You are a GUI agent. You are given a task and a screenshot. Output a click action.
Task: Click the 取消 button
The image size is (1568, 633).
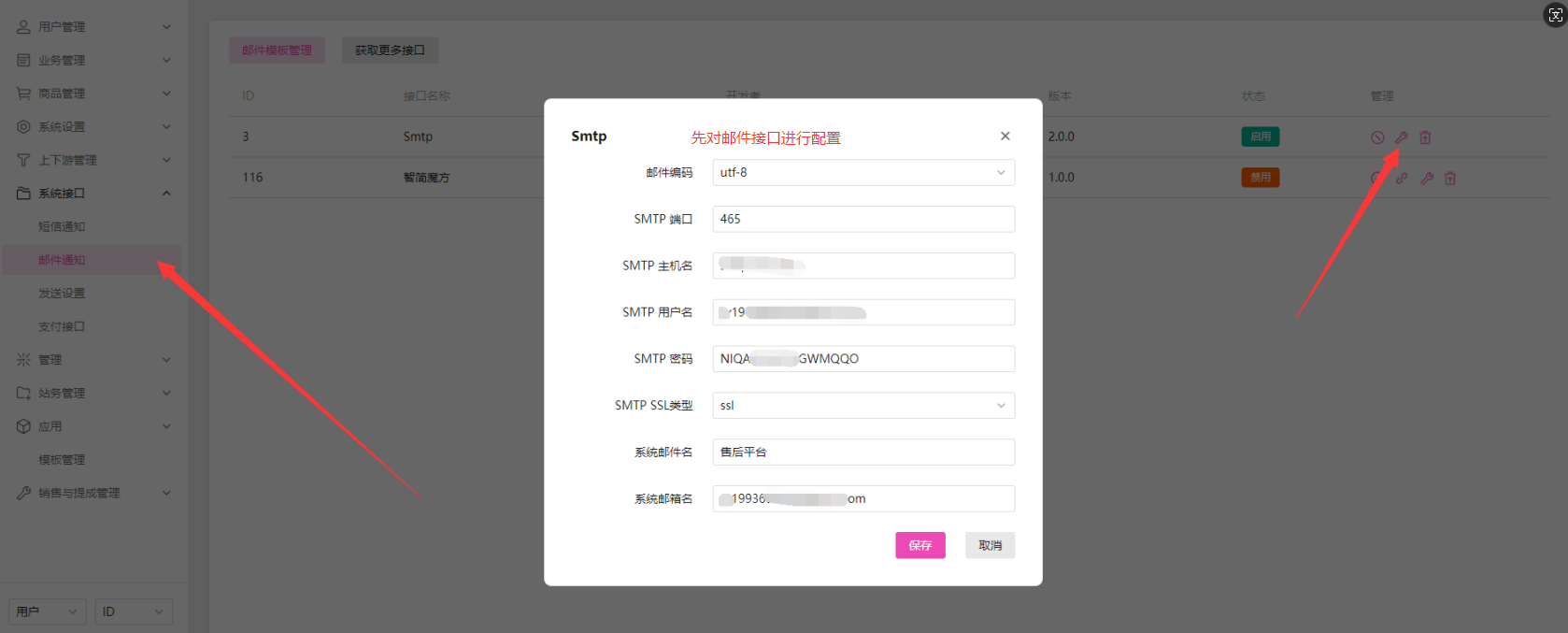pyautogui.click(x=991, y=545)
